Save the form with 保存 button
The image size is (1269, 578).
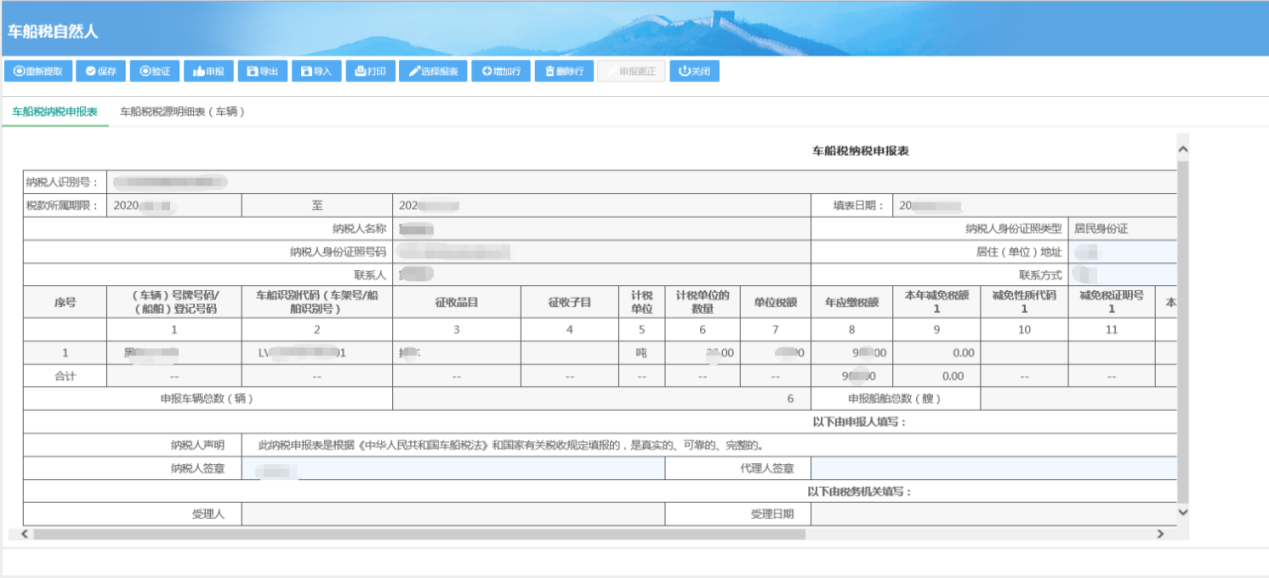pyautogui.click(x=101, y=71)
